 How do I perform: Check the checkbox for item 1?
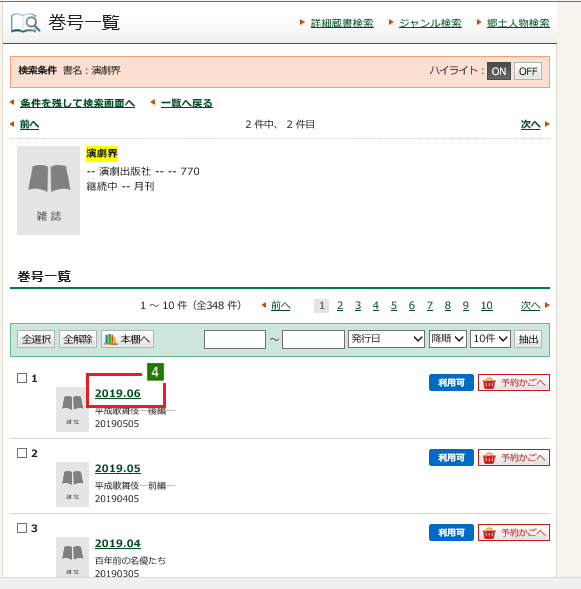(x=22, y=378)
